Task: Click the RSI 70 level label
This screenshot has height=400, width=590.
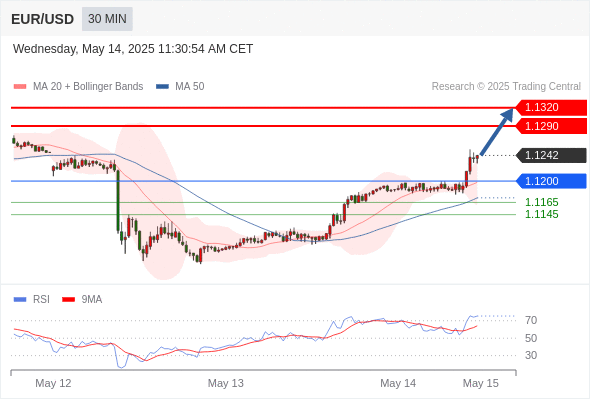Action: [x=531, y=320]
